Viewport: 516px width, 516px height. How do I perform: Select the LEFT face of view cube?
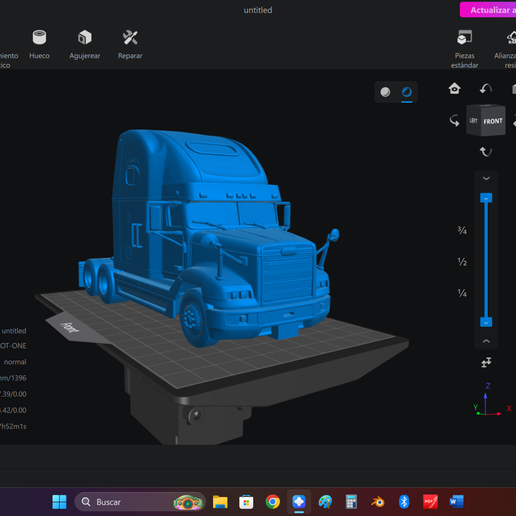[474, 121]
